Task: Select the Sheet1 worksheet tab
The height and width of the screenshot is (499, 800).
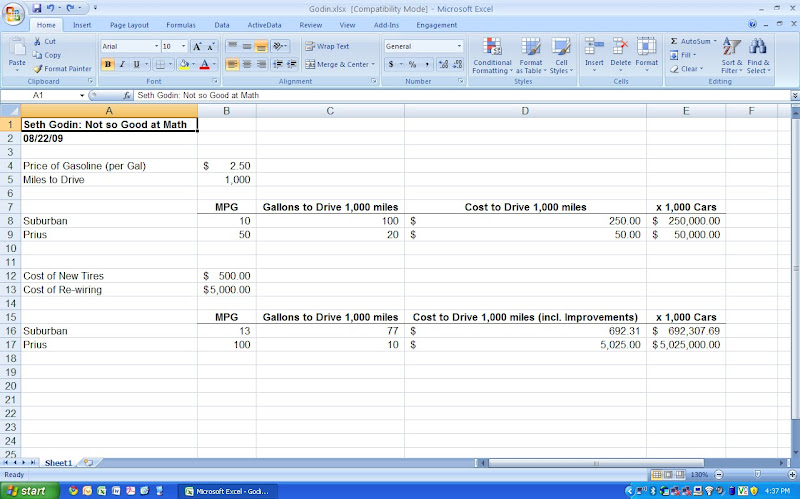Action: click(x=58, y=463)
